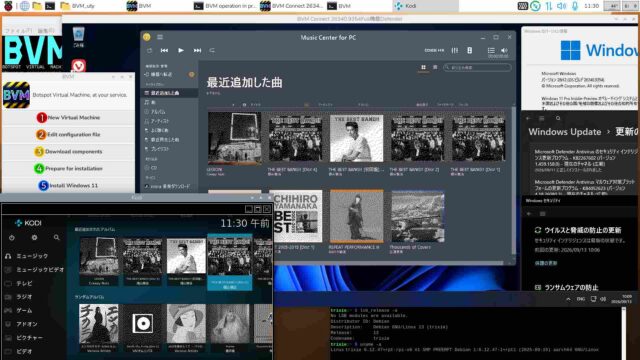640x360 pixels.
Task: Switch Music Center to list view
Action: pos(435,67)
